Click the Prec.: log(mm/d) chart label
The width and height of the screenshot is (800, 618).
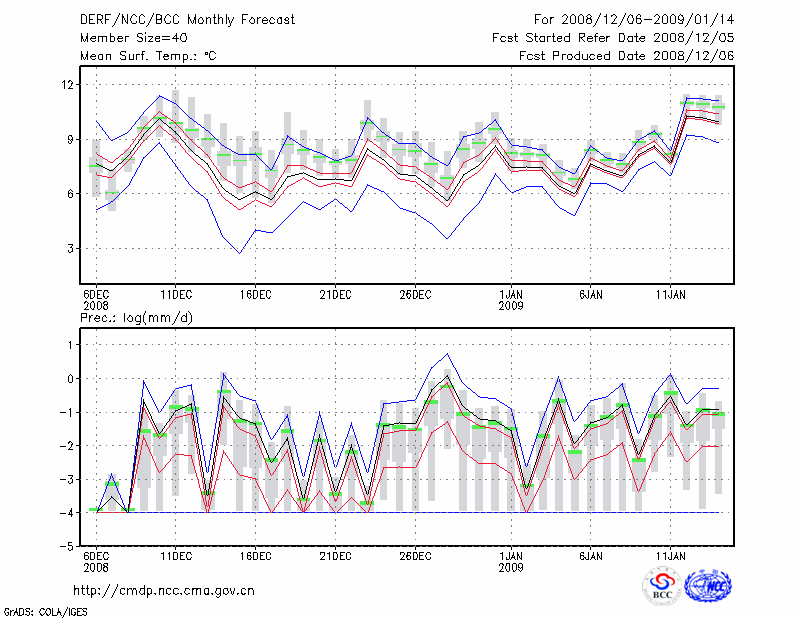click(136, 318)
